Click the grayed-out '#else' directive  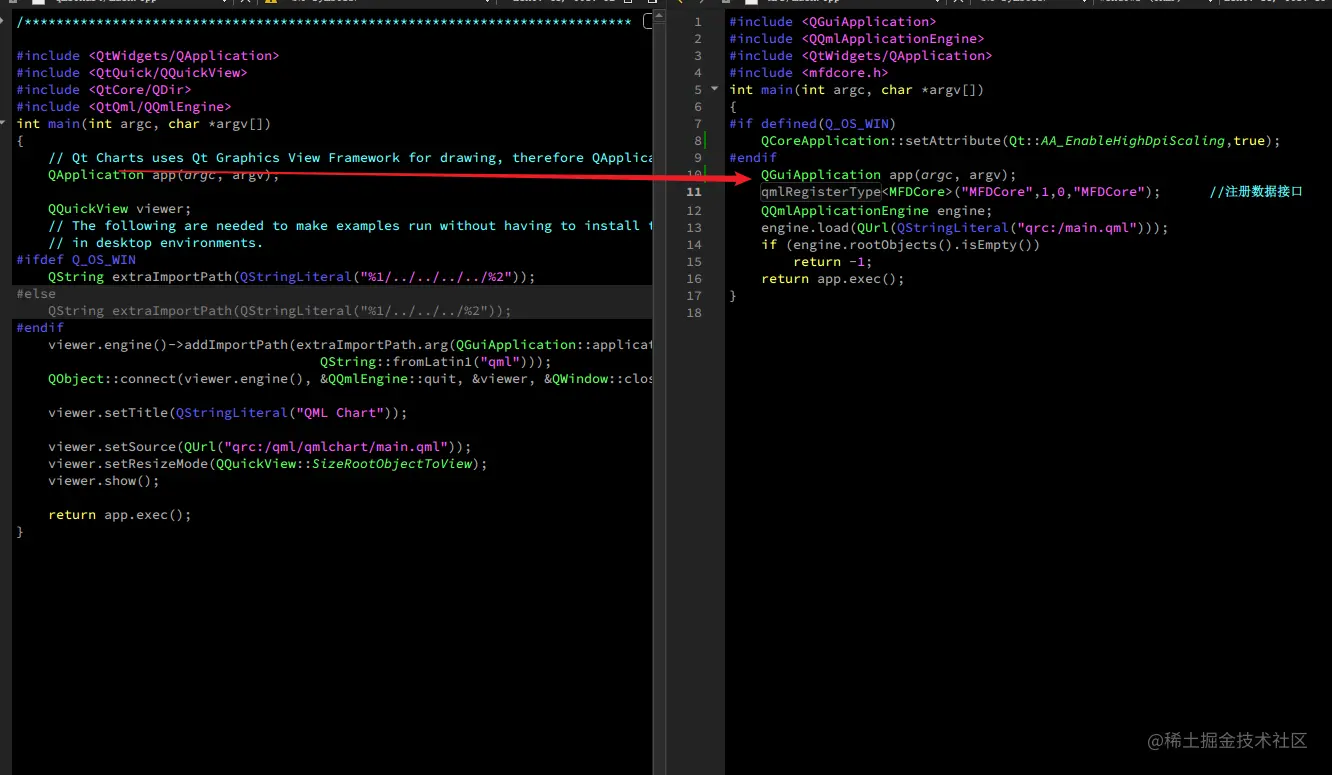click(36, 294)
